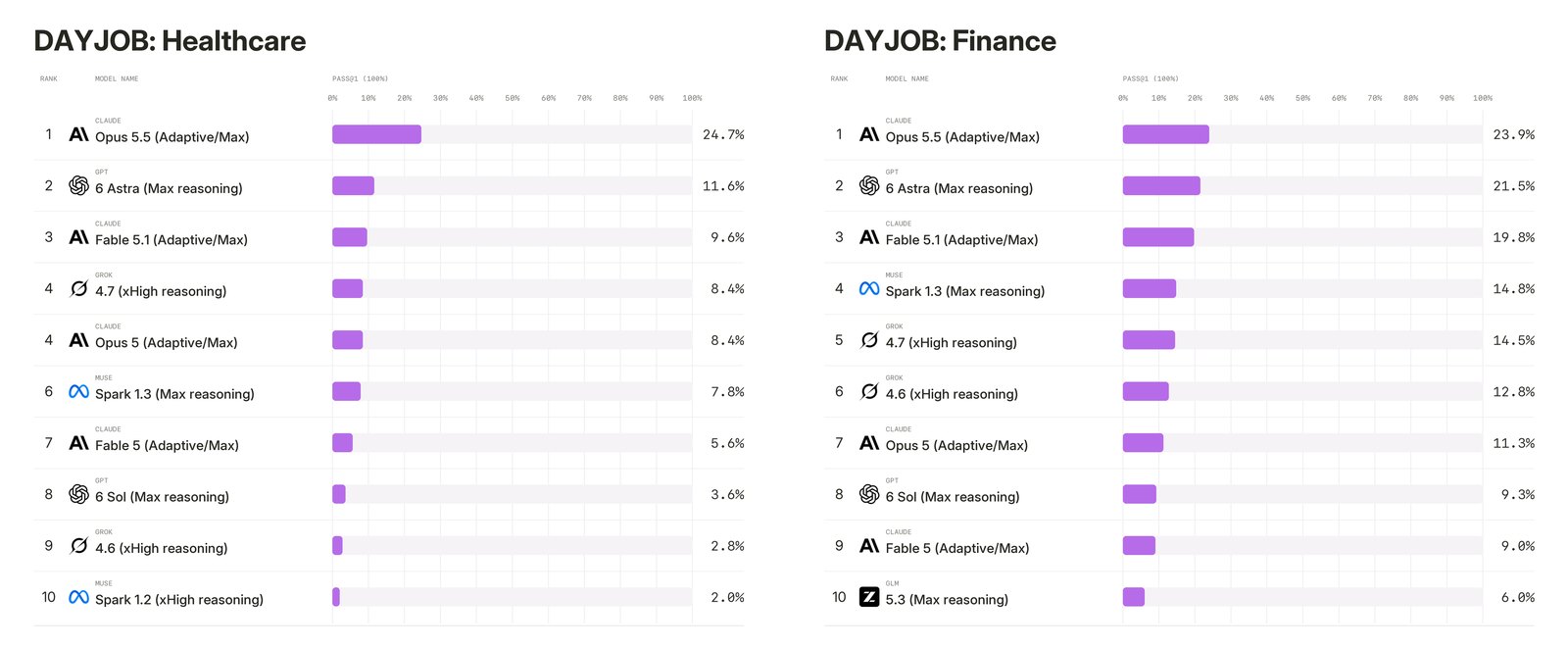Click Healthcare model name 6 Sol (Max reasoning)
The image size is (1568, 647).
click(162, 497)
